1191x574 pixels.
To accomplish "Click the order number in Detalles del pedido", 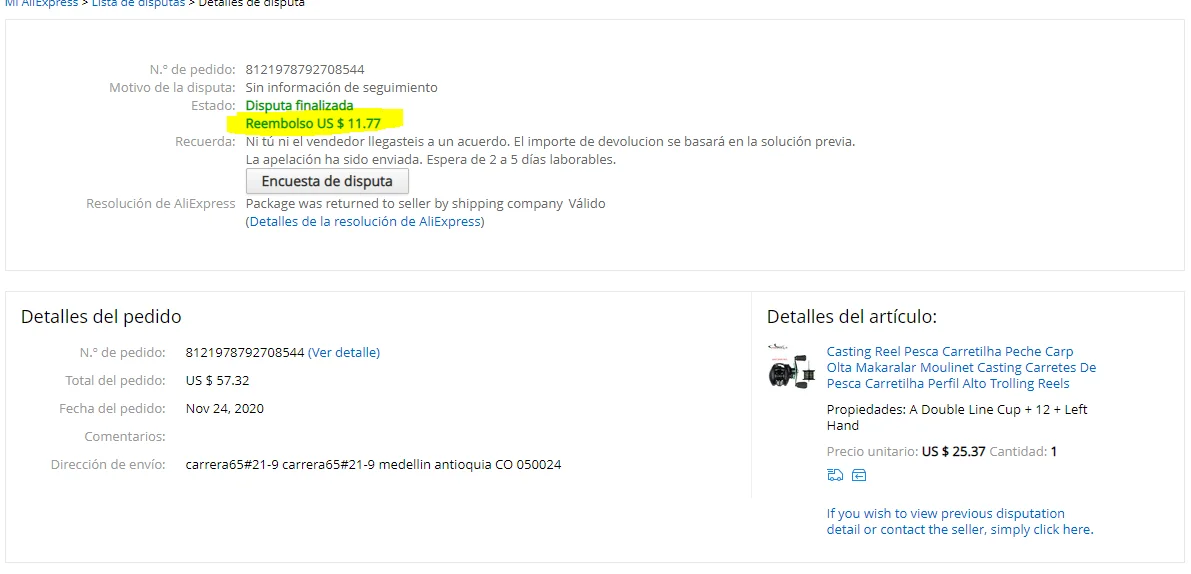I will coord(245,352).
